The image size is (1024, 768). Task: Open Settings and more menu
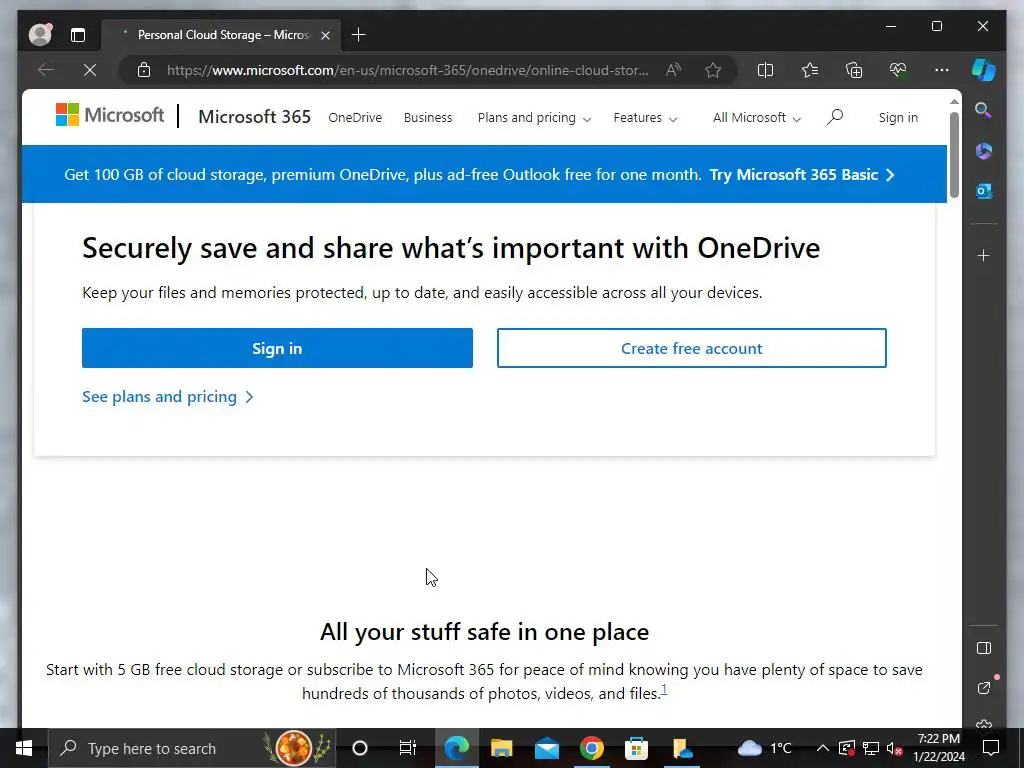[x=942, y=70]
